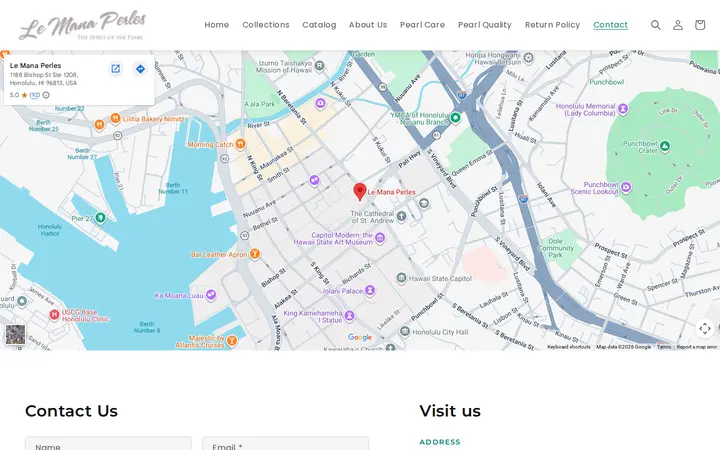The width and height of the screenshot is (720, 450).
Task: Open Contact menu item
Action: click(610, 25)
